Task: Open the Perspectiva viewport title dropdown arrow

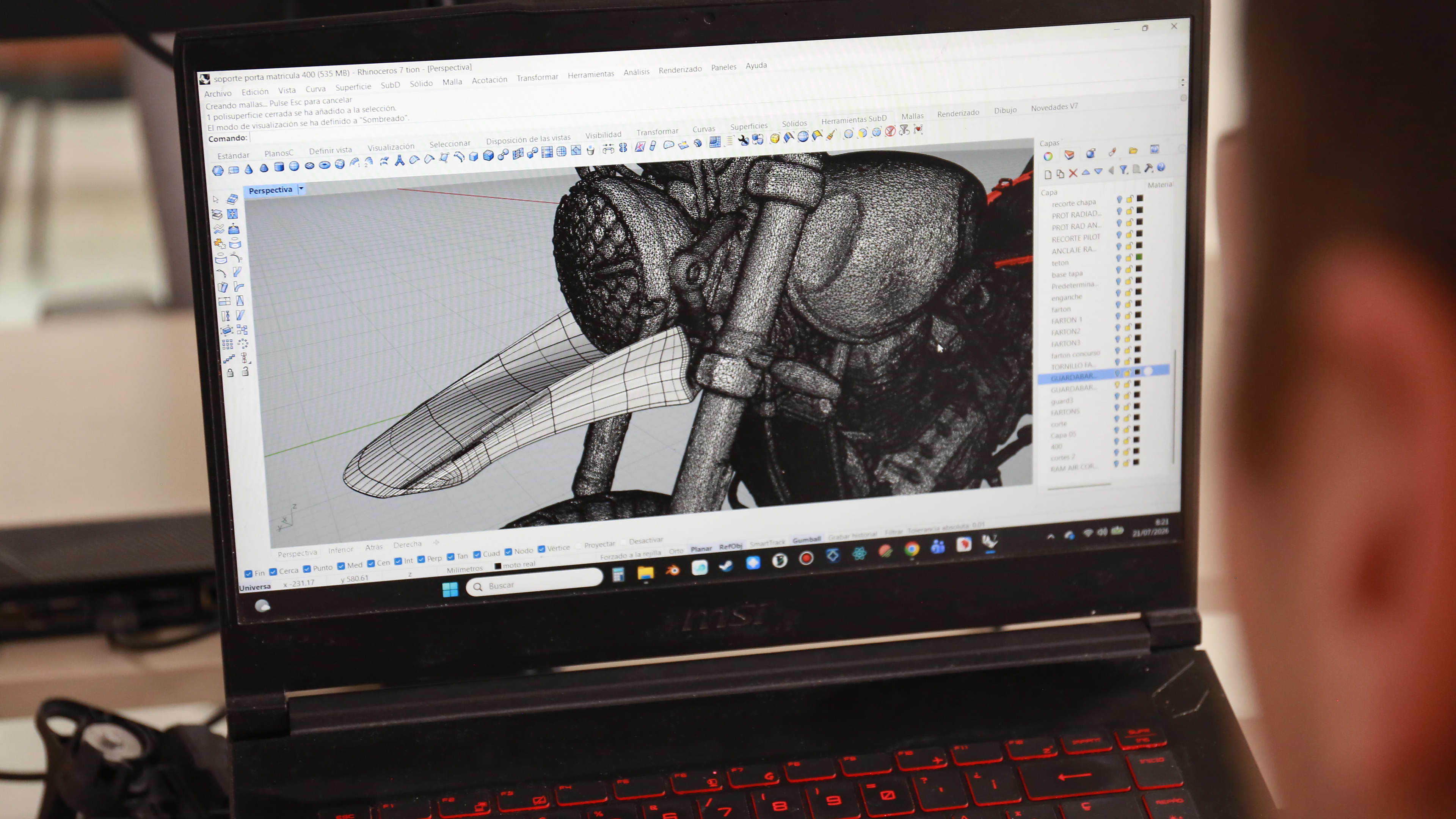Action: click(301, 189)
